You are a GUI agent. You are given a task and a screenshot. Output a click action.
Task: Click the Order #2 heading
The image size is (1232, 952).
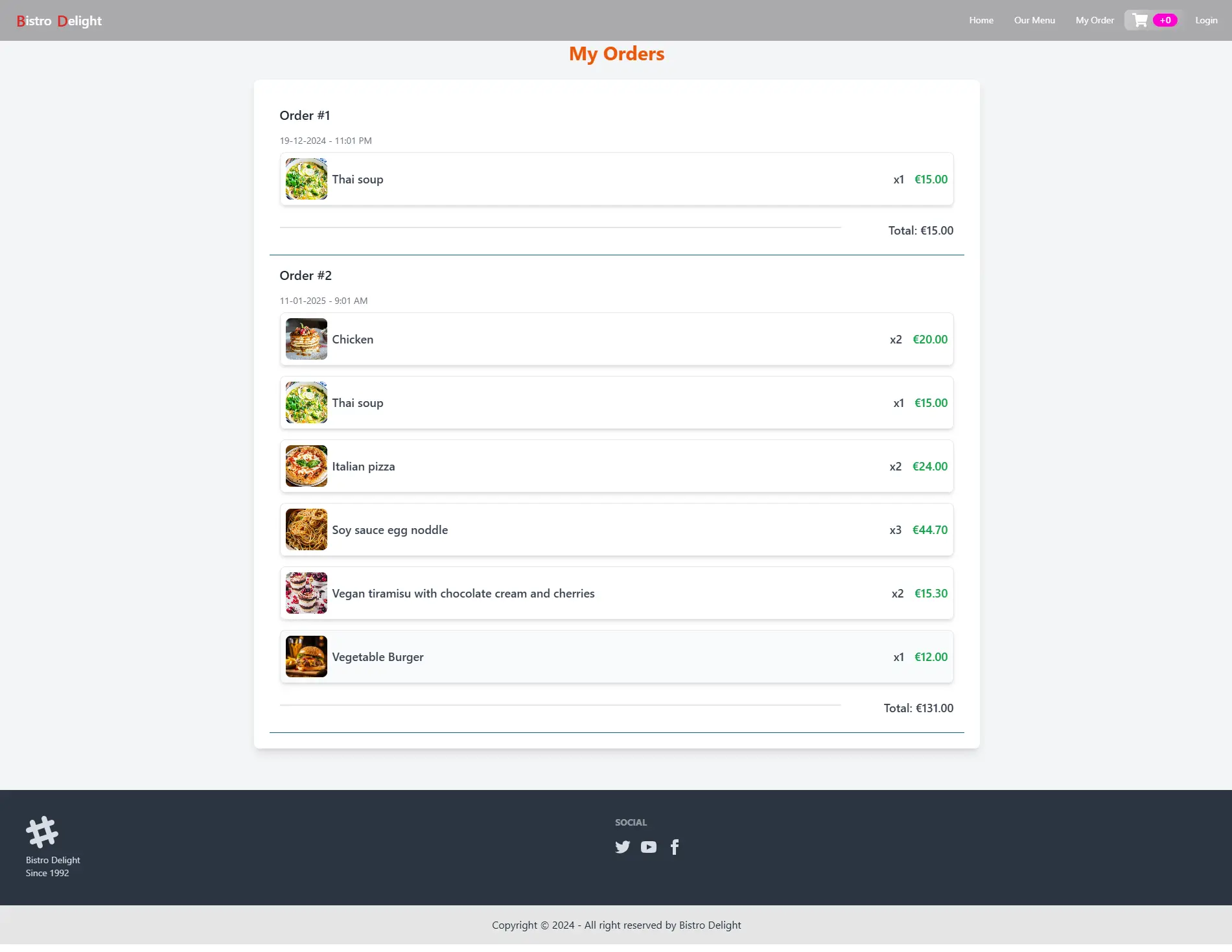click(305, 275)
